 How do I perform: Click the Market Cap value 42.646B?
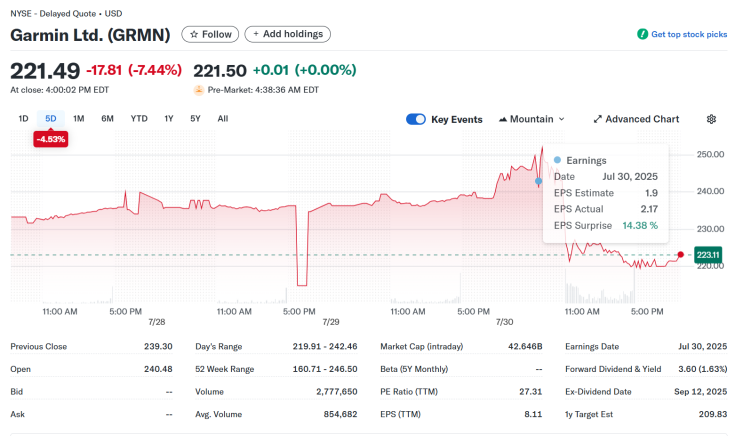tap(525, 346)
